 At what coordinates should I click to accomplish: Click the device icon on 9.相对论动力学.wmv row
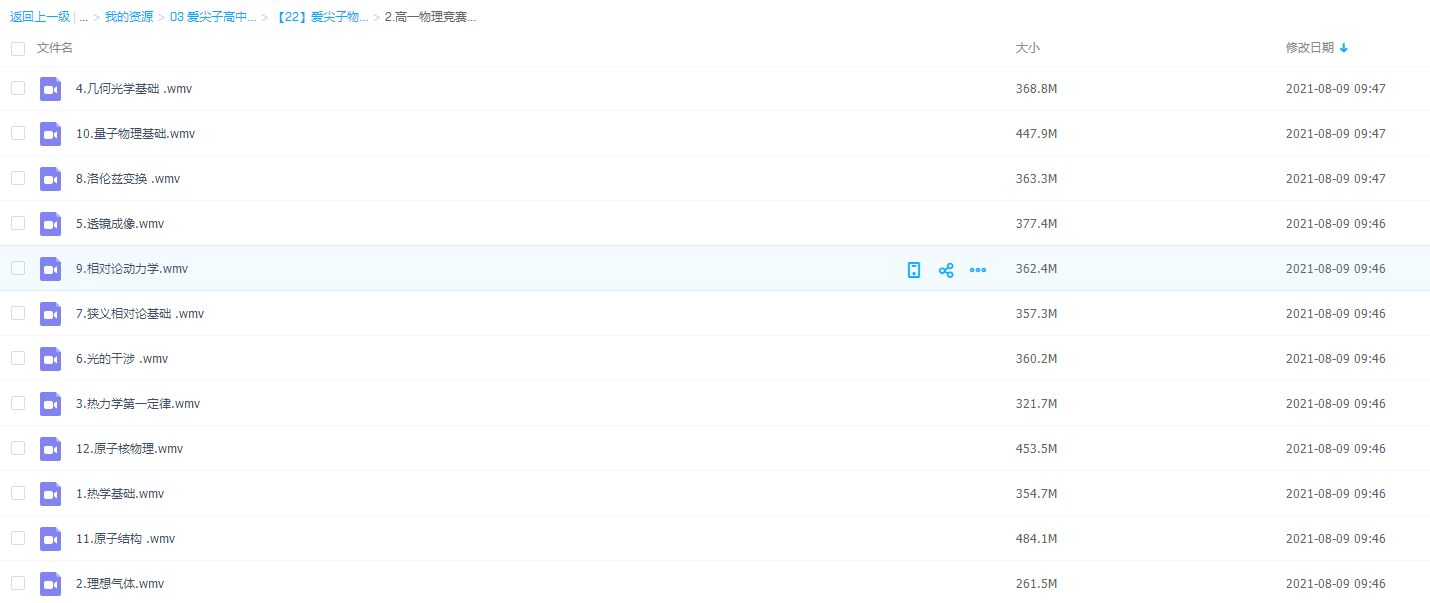(x=913, y=270)
